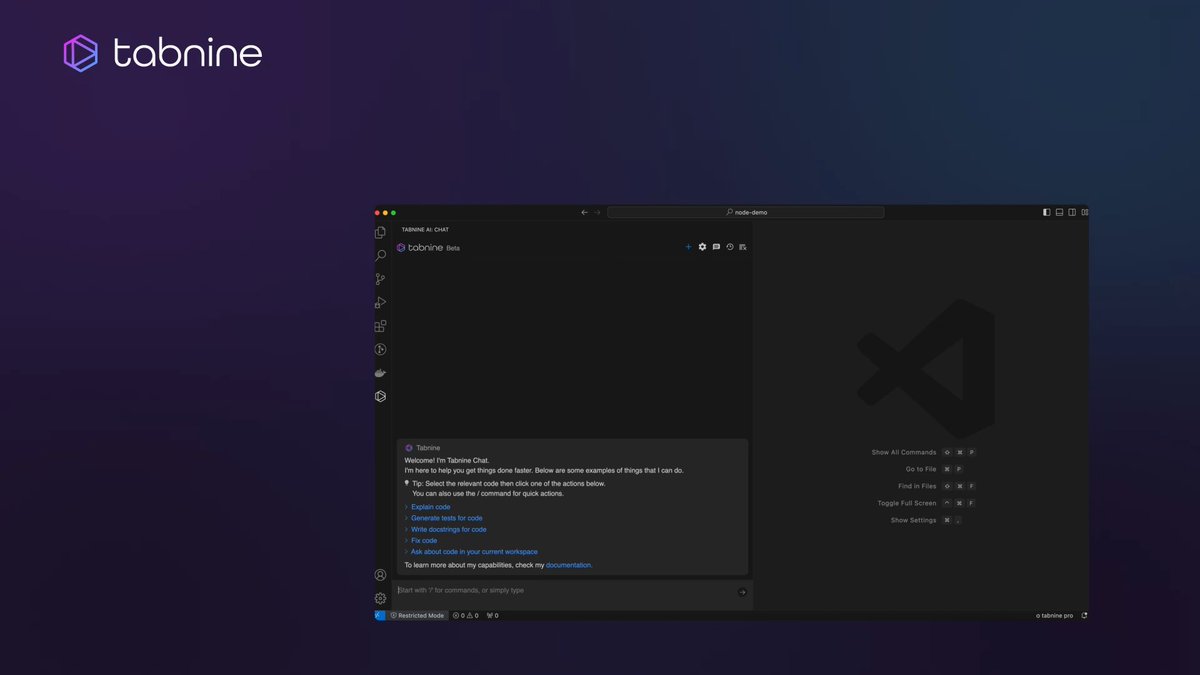Click the Tabnine sender name in welcome message
The width and height of the screenshot is (1200, 675).
[428, 448]
